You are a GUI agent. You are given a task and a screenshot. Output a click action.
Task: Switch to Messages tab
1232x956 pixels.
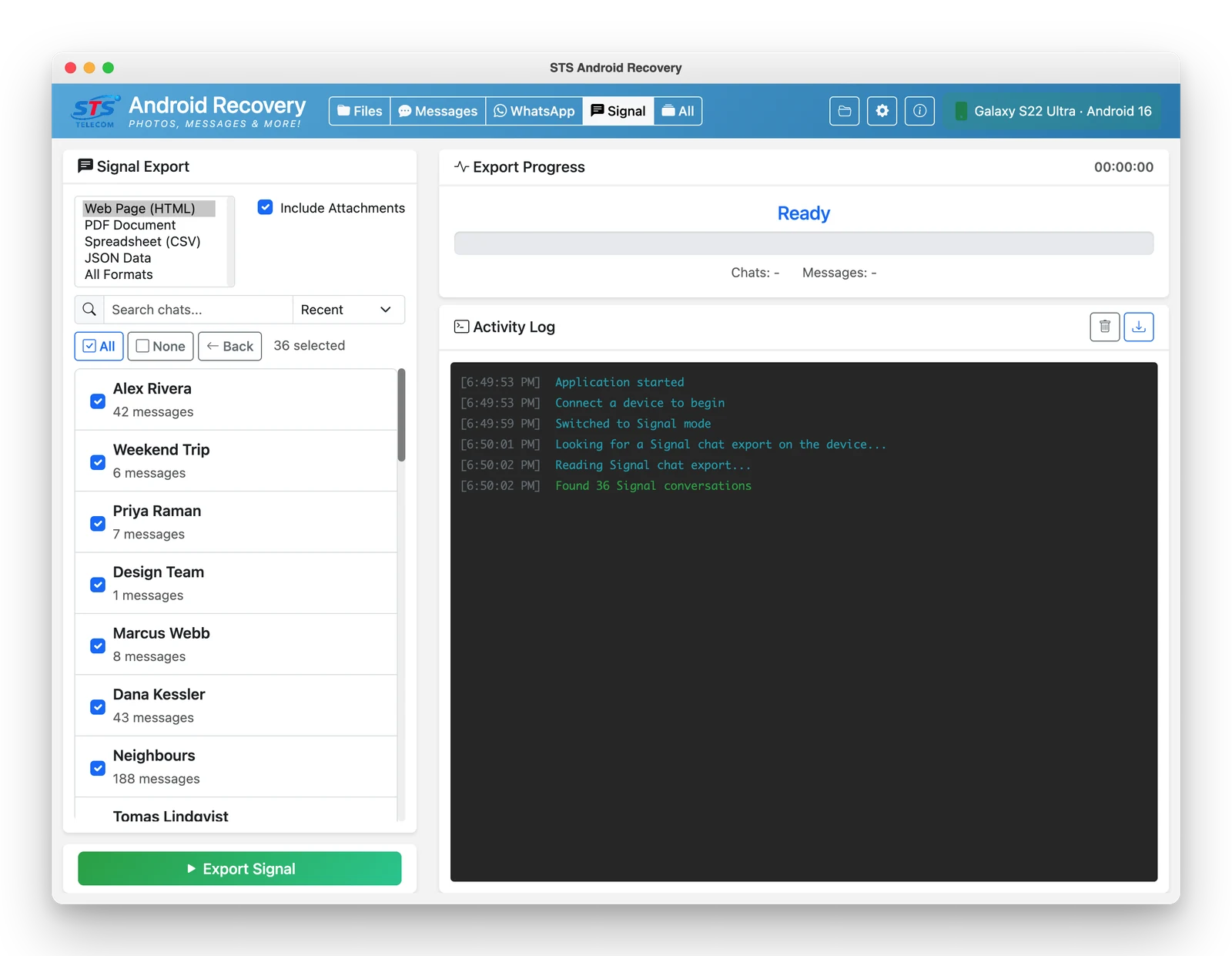pos(438,111)
